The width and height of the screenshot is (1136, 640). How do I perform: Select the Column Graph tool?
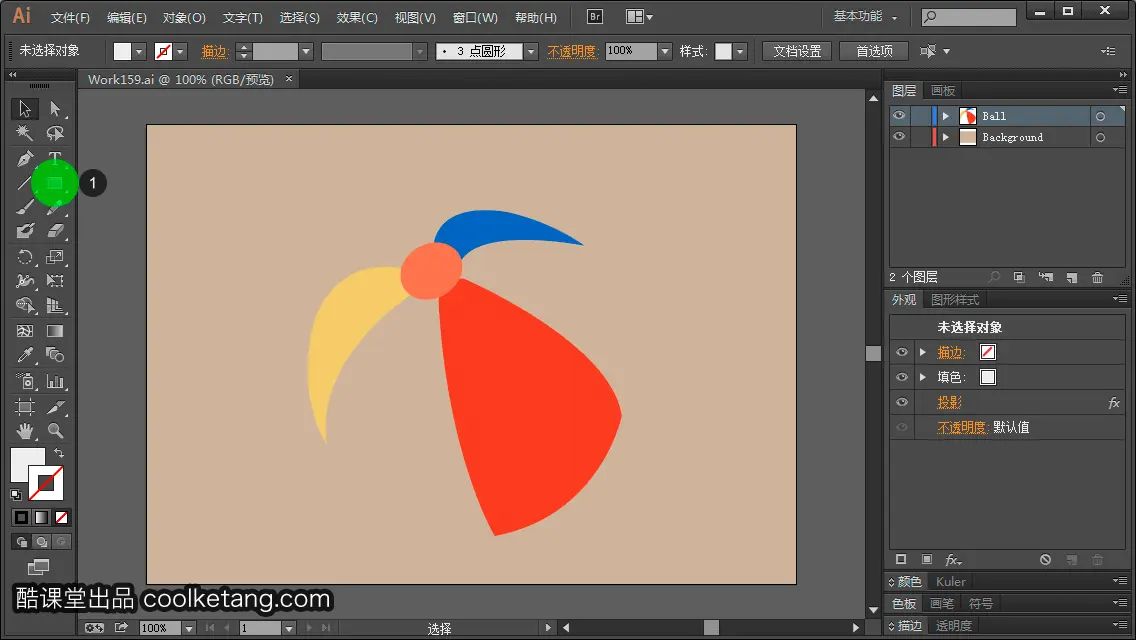pos(55,381)
